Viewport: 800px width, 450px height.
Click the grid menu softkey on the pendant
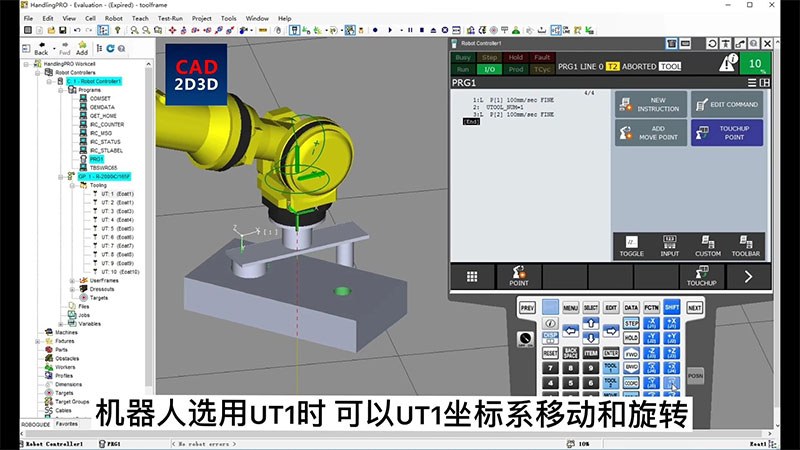[472, 276]
